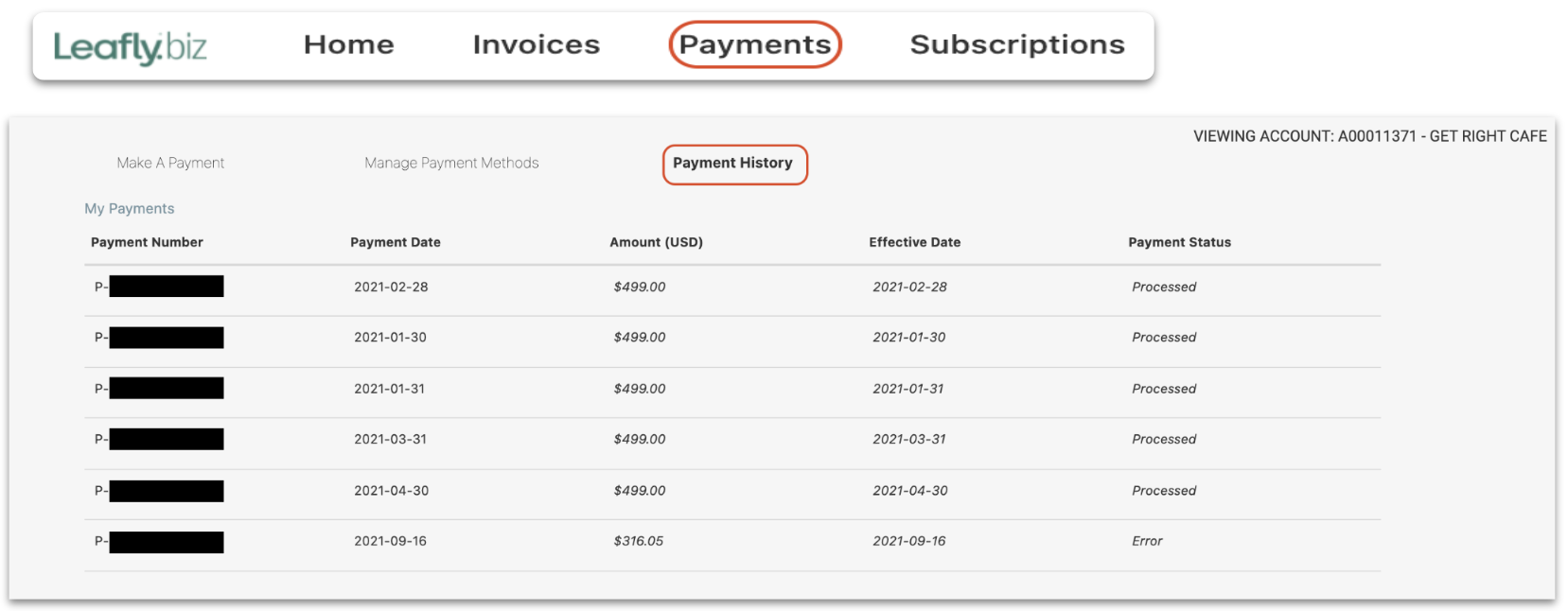The image size is (1568, 611).
Task: Click effective date 2021-02-28
Action: coord(909,287)
